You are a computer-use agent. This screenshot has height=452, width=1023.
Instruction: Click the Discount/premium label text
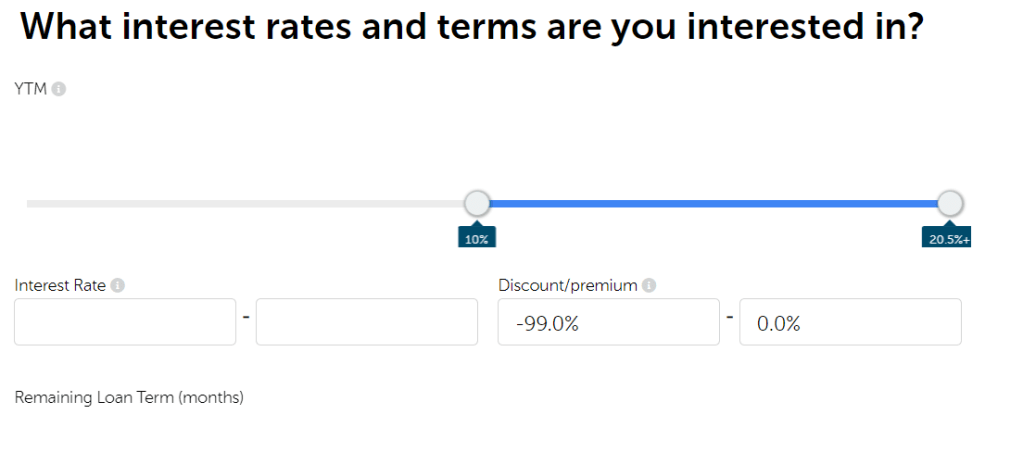[x=567, y=286]
